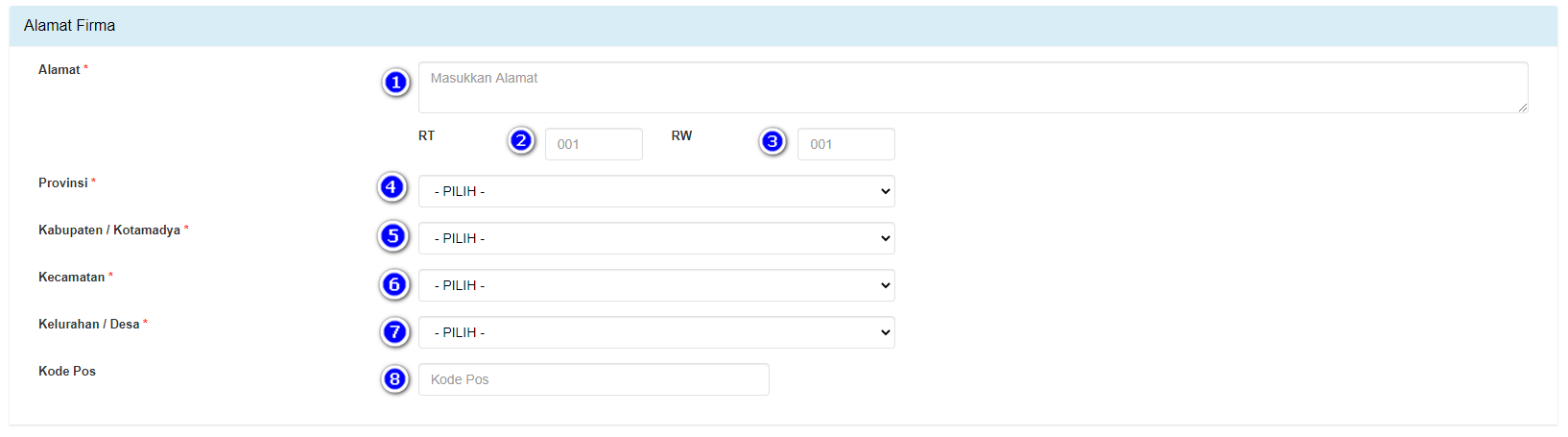Viewport: 1568px width, 437px height.
Task: Click the blue number 2 badge
Action: (521, 141)
